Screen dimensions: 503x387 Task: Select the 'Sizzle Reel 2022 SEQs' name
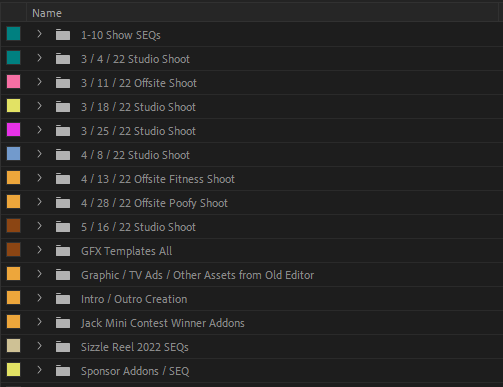tap(135, 347)
